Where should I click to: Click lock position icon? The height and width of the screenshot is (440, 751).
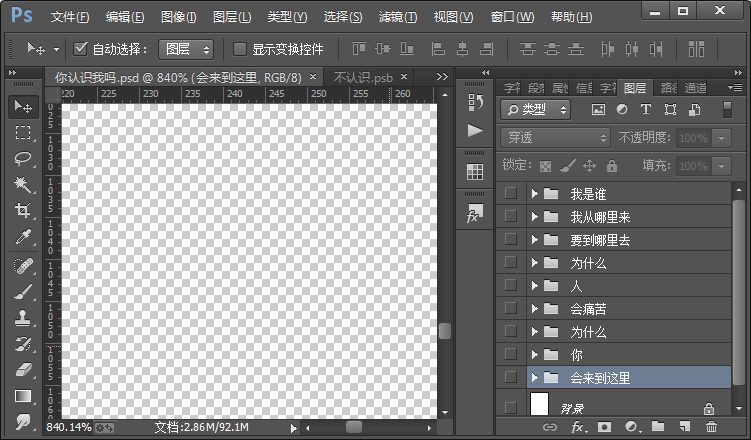pyautogui.click(x=589, y=166)
